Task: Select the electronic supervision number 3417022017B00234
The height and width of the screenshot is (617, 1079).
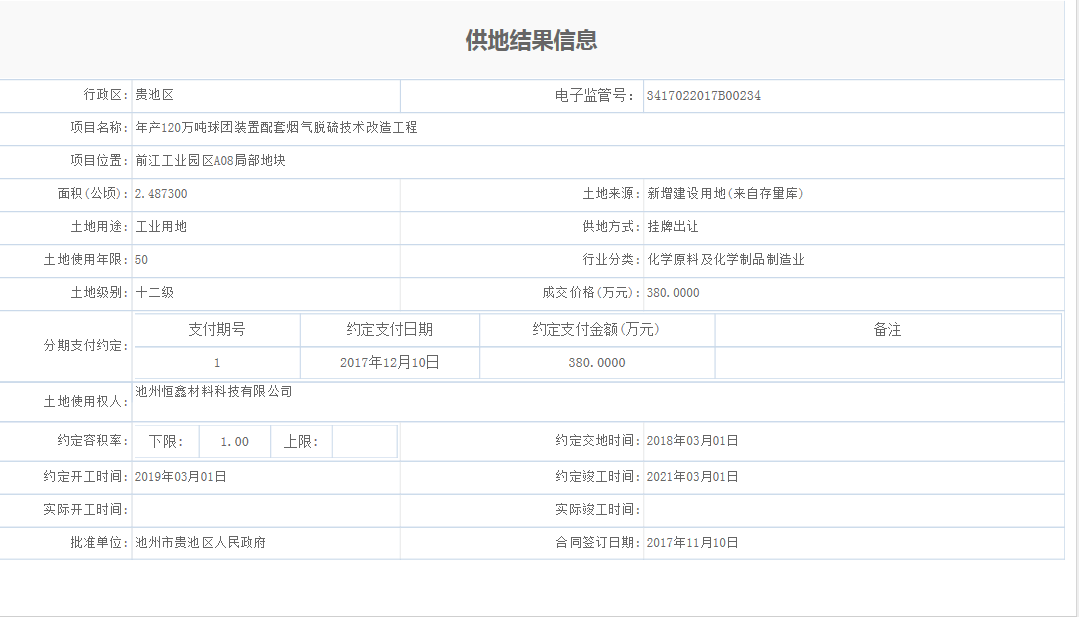Action: (x=704, y=96)
